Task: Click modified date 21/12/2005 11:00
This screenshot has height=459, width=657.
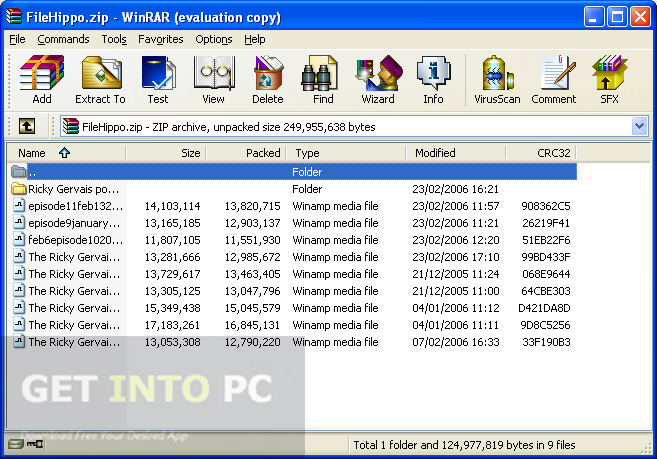Action: (x=456, y=291)
